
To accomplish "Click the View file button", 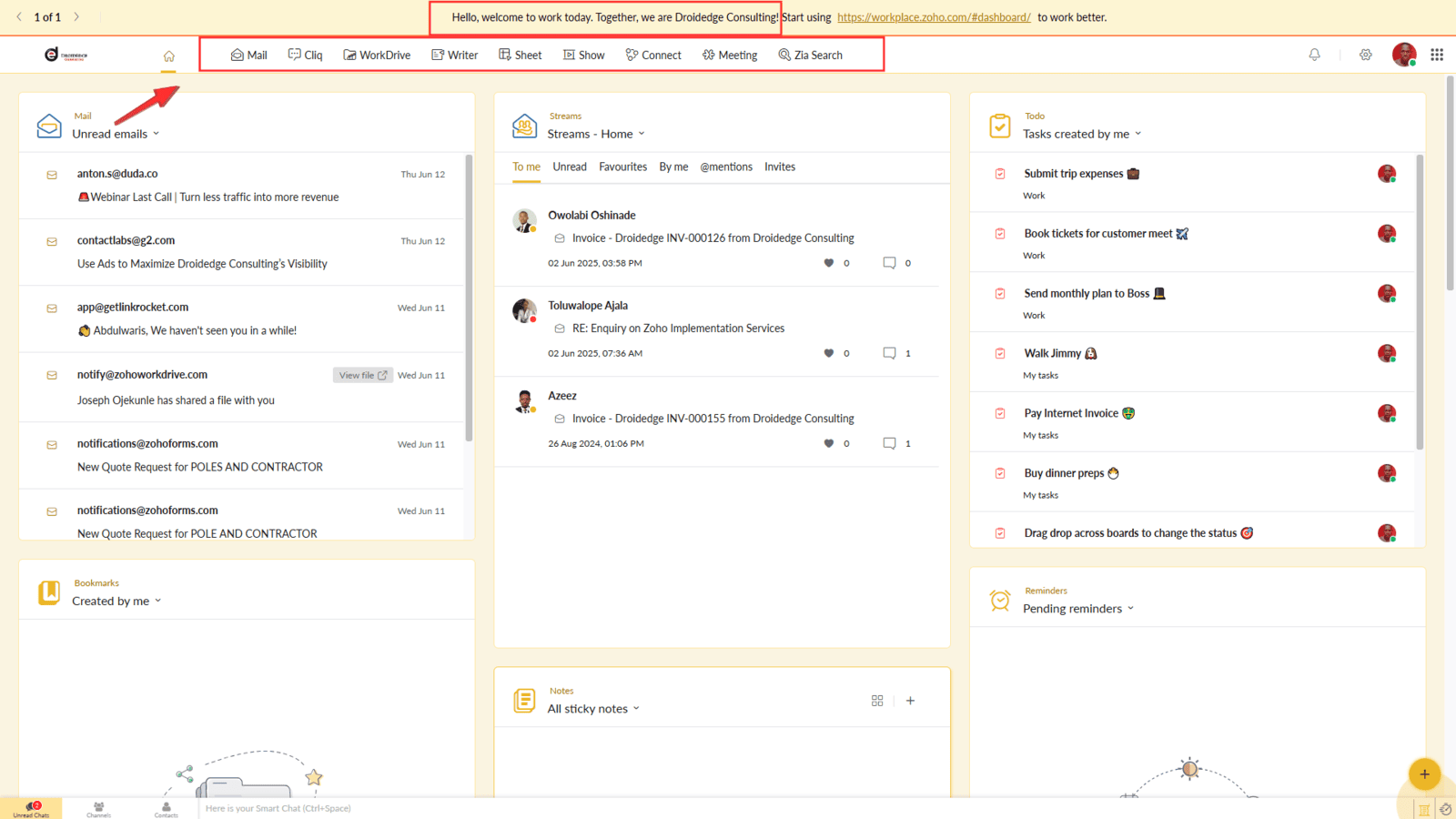I will 363,375.
